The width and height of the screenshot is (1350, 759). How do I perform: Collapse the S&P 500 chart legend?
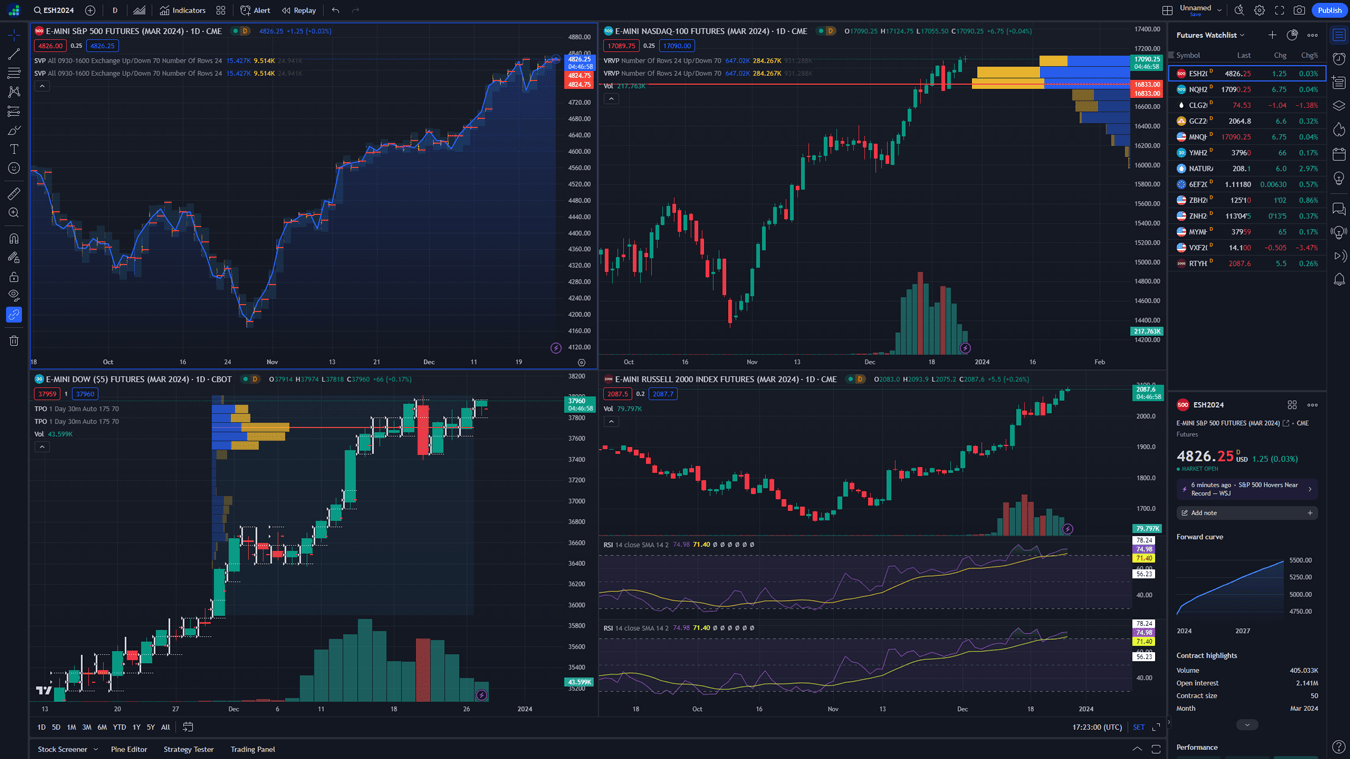click(42, 86)
